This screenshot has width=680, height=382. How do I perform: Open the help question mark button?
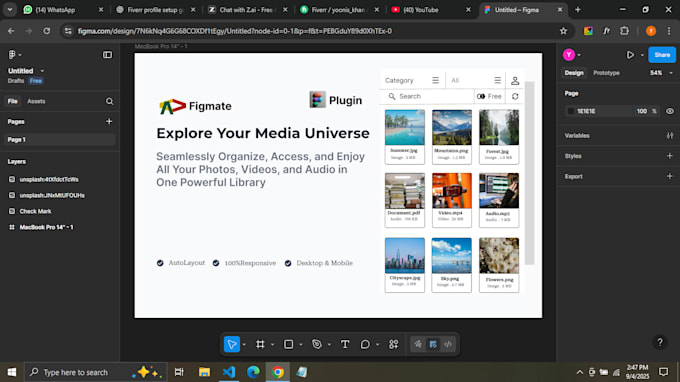point(660,343)
